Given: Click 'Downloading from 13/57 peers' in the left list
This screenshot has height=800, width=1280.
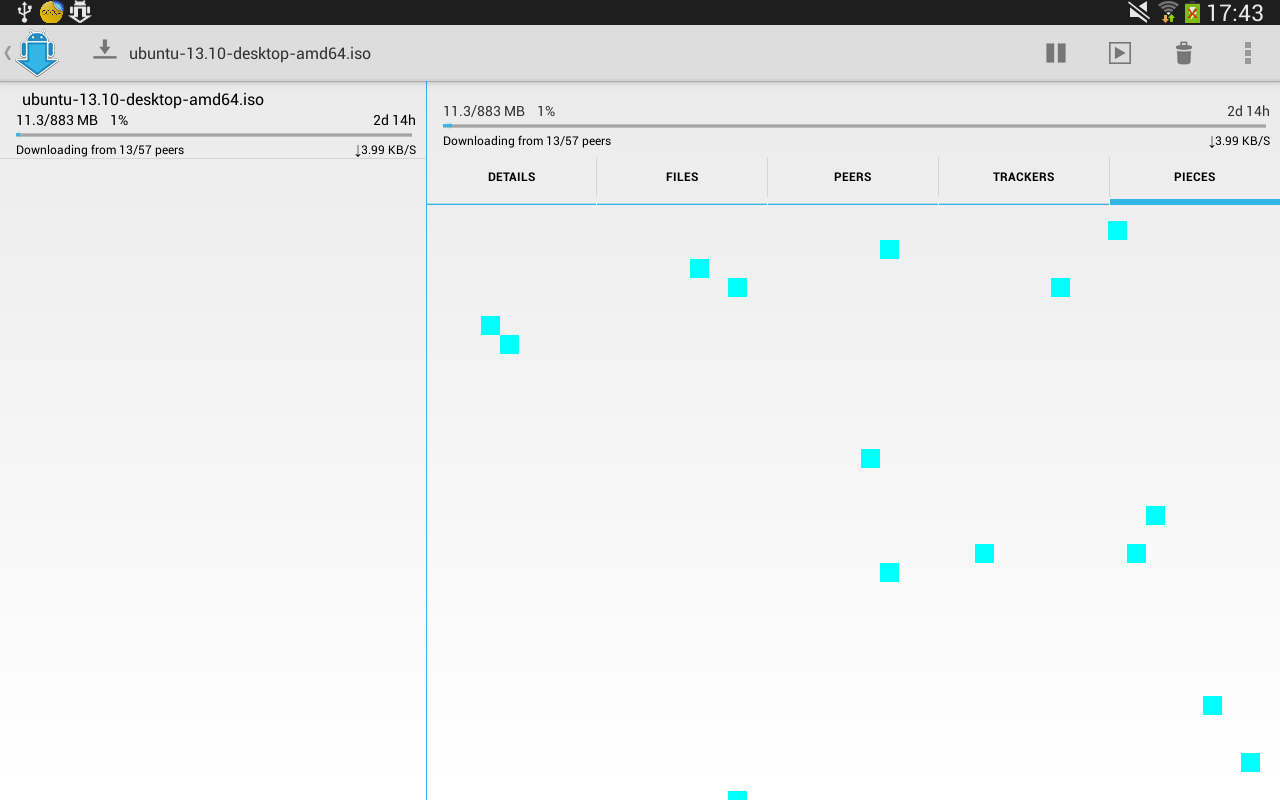Looking at the screenshot, I should pyautogui.click(x=100, y=150).
